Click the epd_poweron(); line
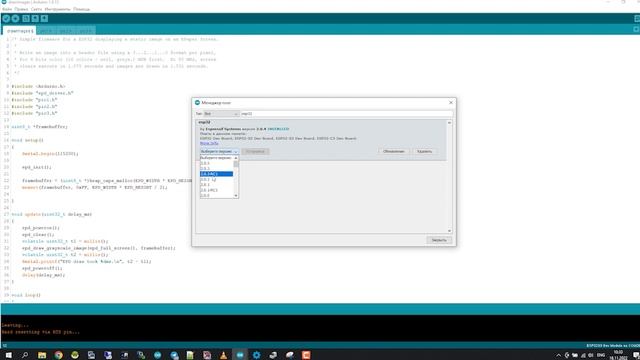Image resolution: width=640 pixels, height=360 pixels. coord(41,228)
